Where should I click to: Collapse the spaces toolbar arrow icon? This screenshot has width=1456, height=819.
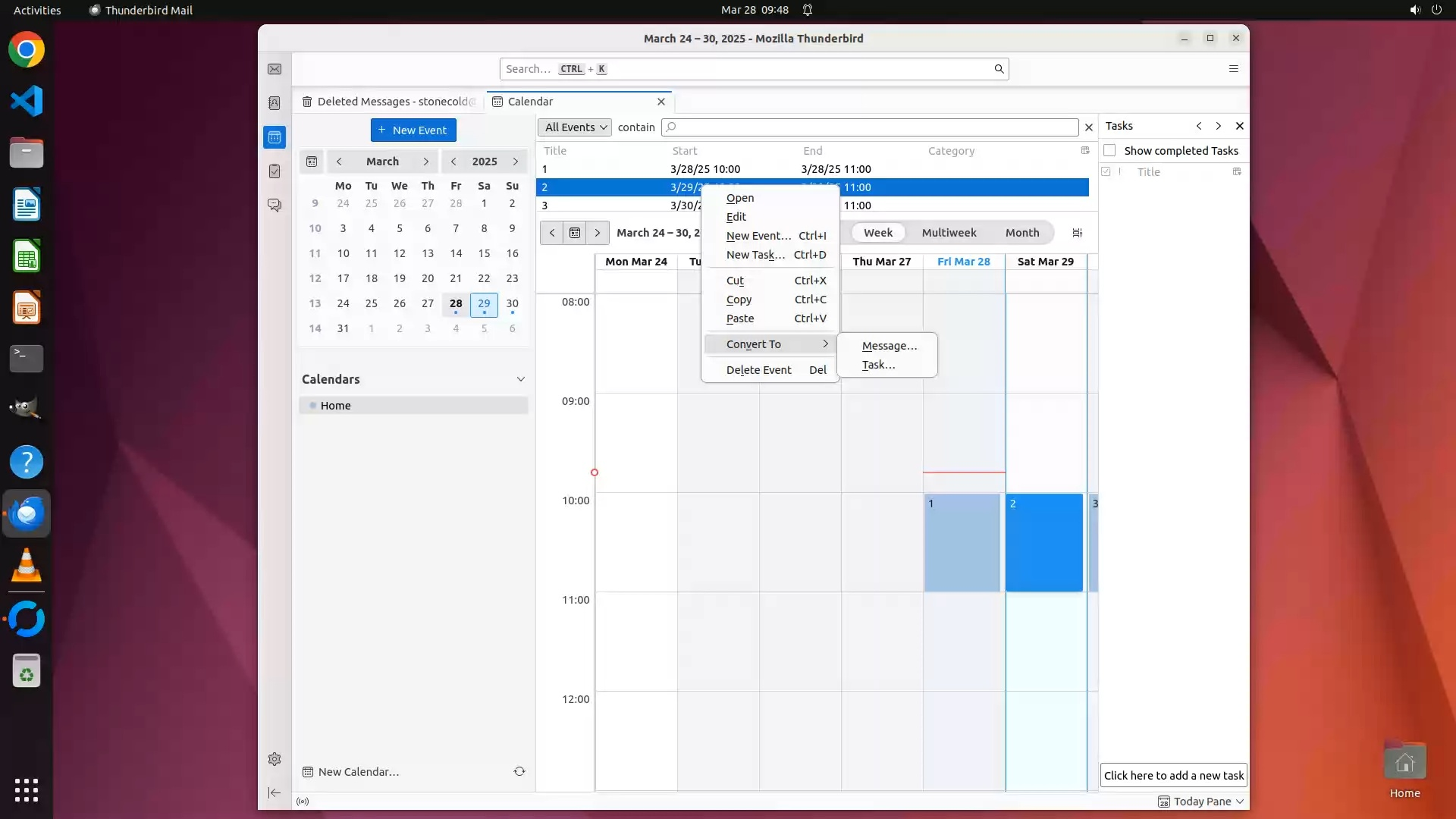tap(275, 792)
